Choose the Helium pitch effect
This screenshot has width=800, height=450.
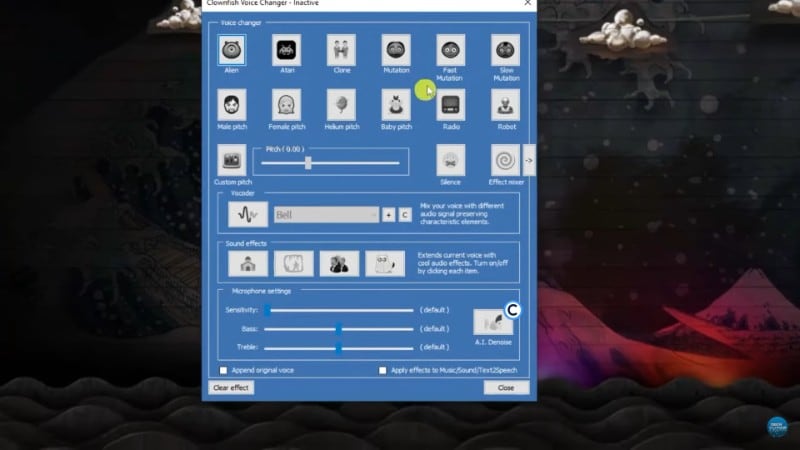click(341, 105)
